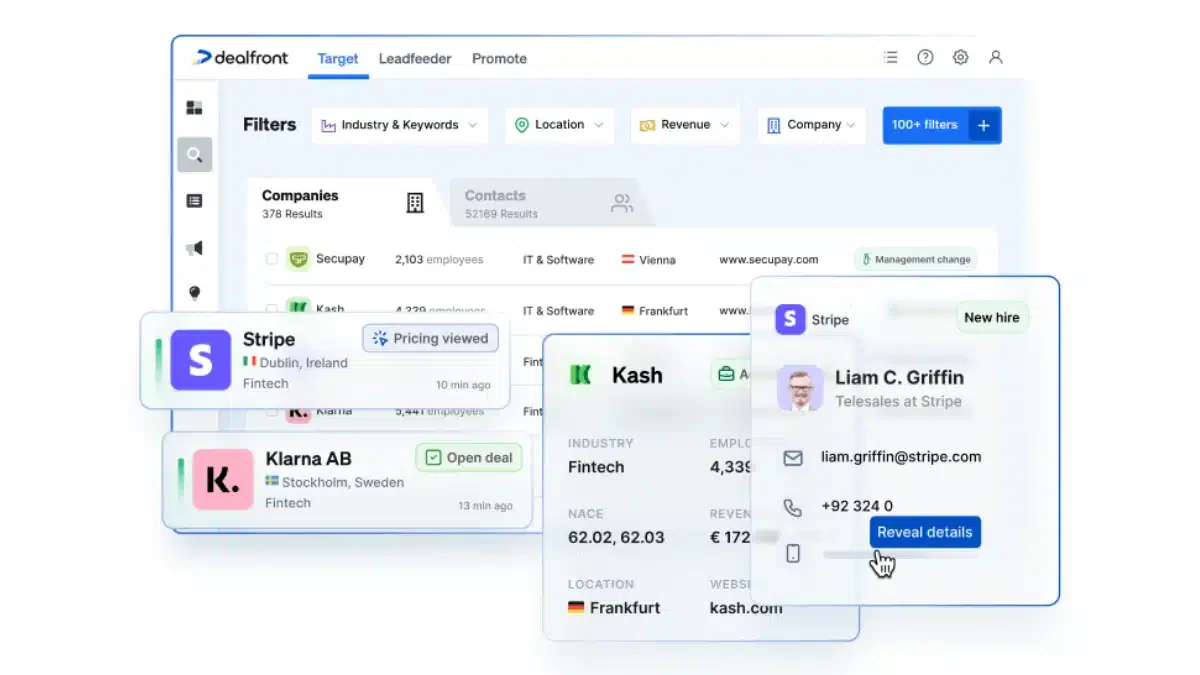Open the help question mark icon
The height and width of the screenshot is (675, 1200).
coord(925,57)
